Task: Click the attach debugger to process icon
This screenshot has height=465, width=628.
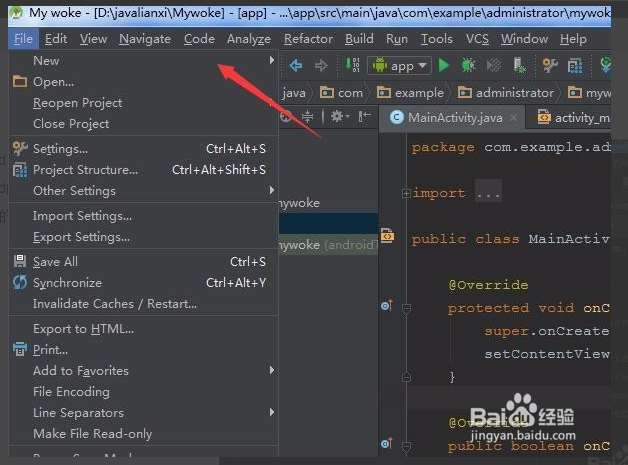Action: point(519,65)
